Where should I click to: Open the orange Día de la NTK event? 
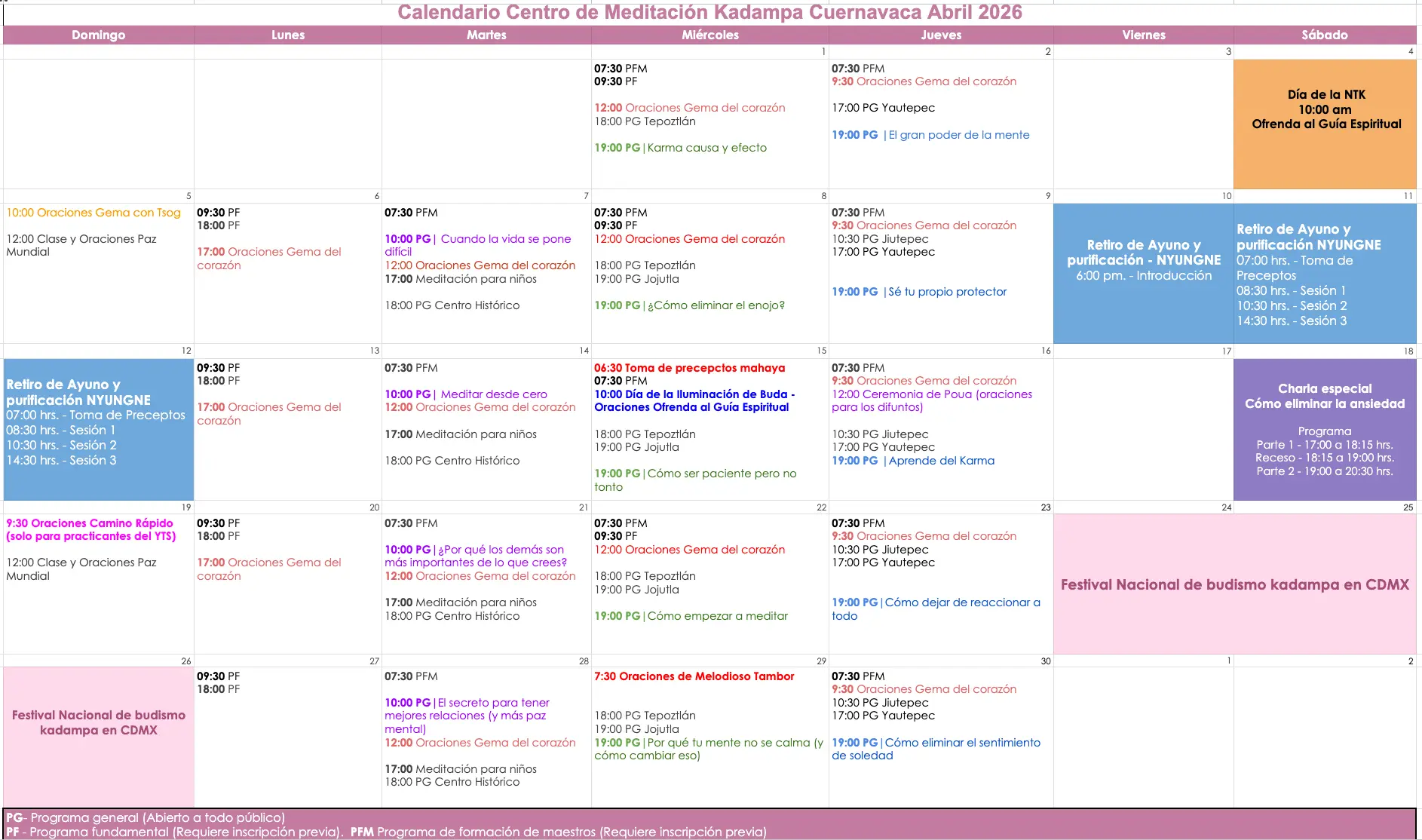click(x=1325, y=110)
